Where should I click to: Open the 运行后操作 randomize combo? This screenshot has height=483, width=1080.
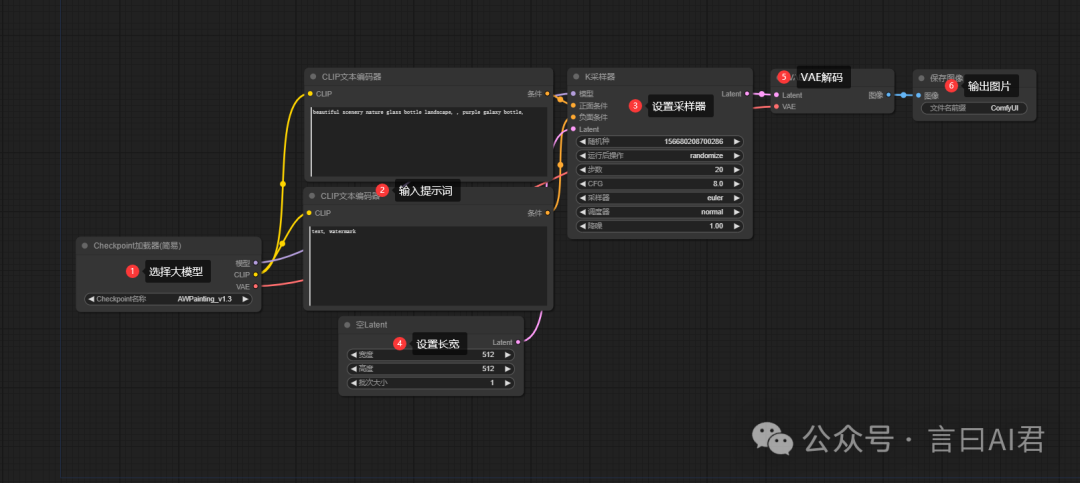coord(660,156)
